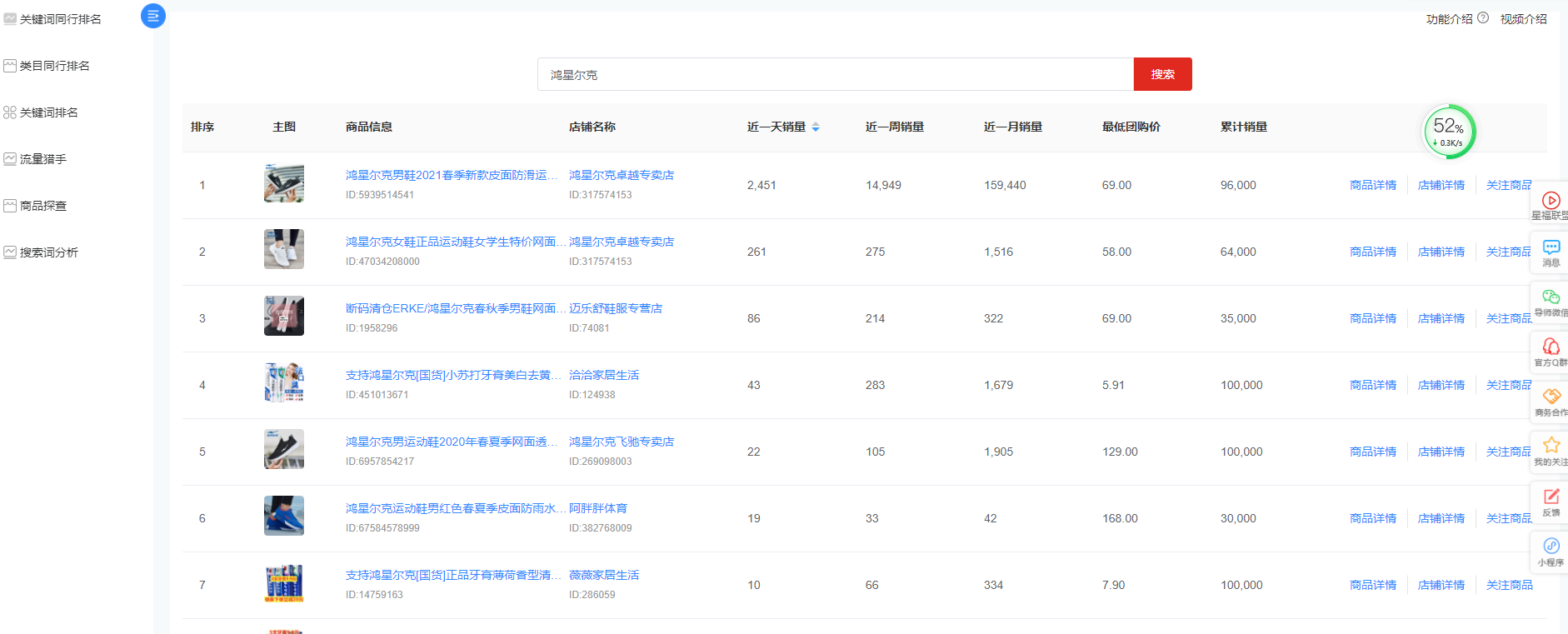Open 商务合作 handshake icon
The width and height of the screenshot is (1568, 634).
pos(1551,397)
